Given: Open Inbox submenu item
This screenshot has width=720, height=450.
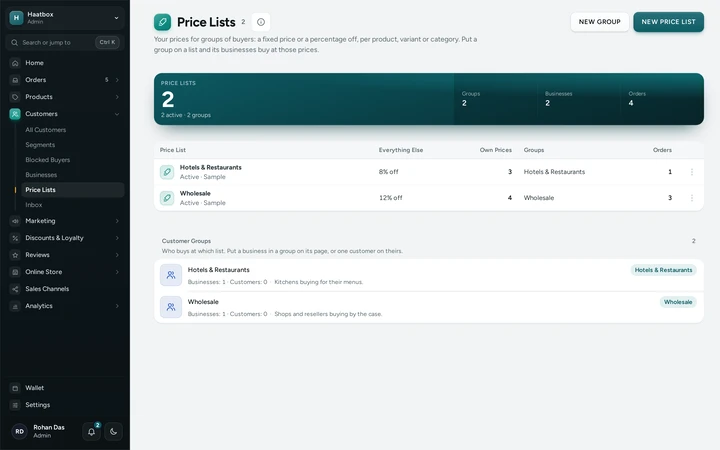Looking at the screenshot, I should click(34, 205).
